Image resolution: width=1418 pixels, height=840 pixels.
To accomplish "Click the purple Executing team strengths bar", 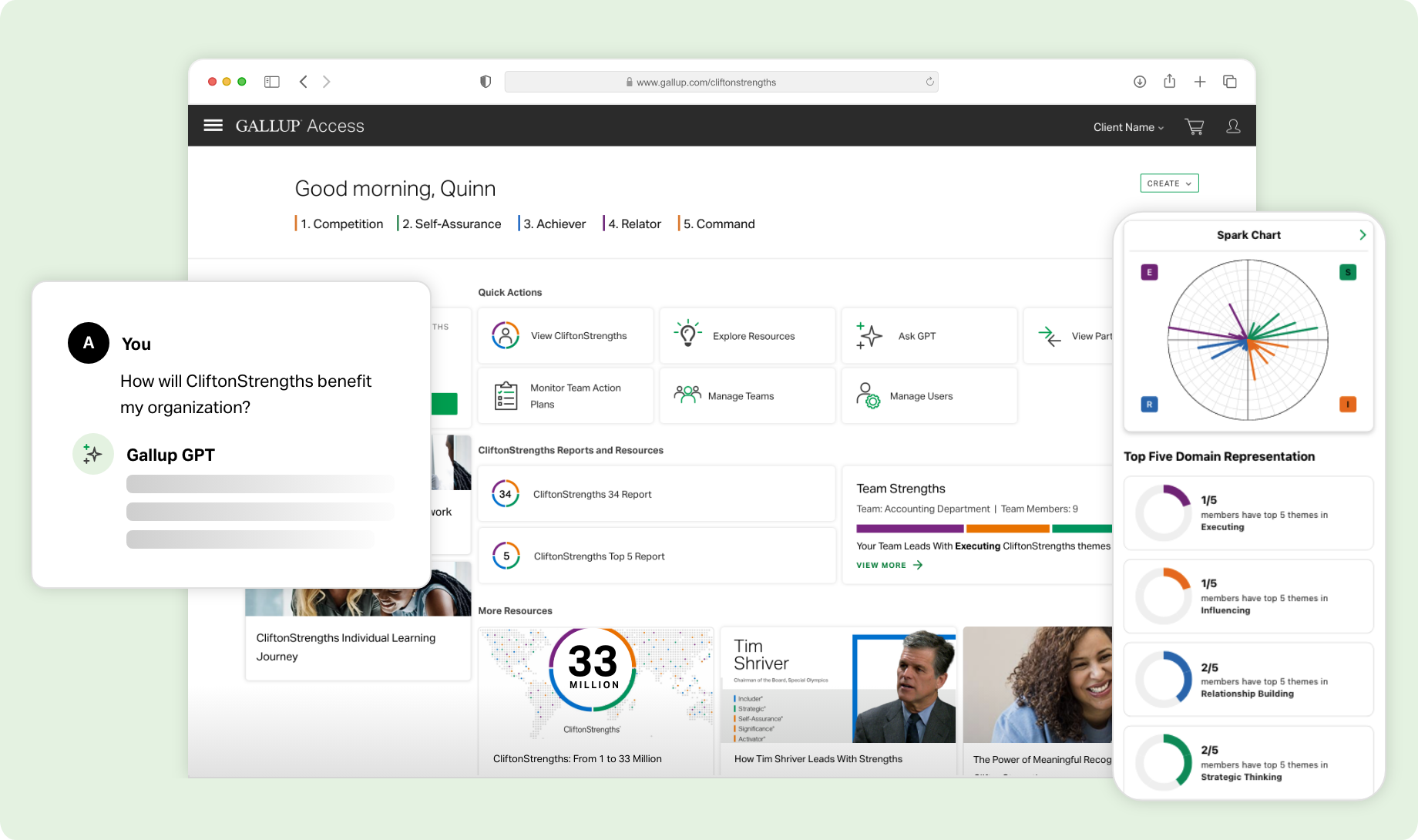I will click(910, 529).
